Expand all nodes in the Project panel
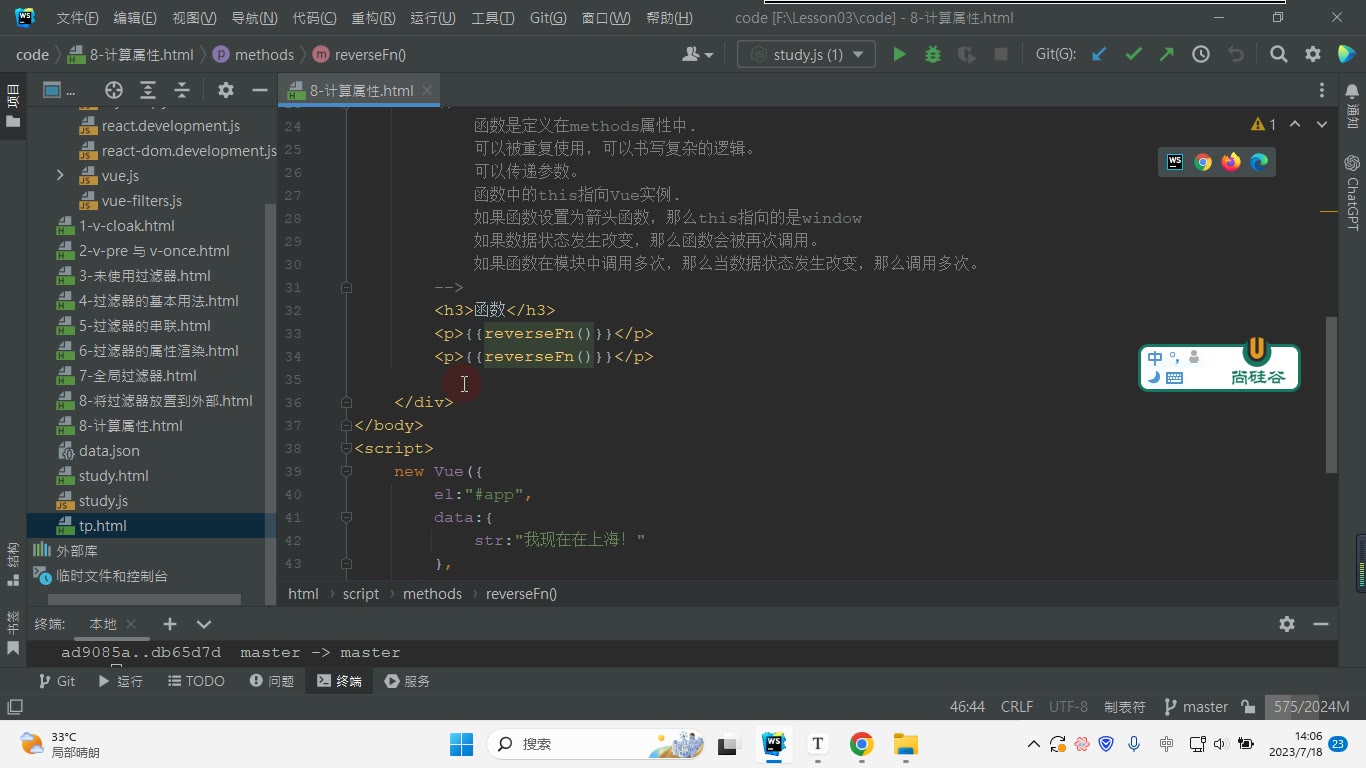Image resolution: width=1366 pixels, height=768 pixels. [148, 90]
